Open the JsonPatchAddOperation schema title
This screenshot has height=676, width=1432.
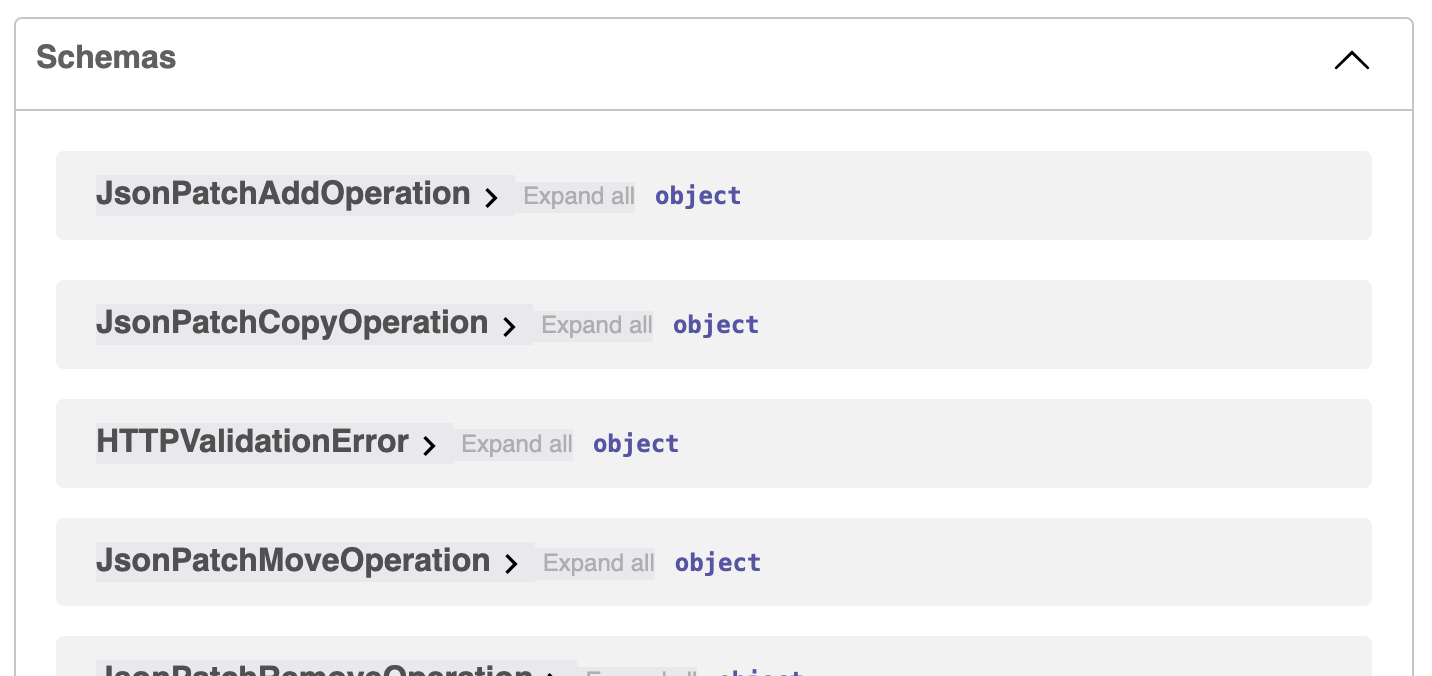click(283, 194)
